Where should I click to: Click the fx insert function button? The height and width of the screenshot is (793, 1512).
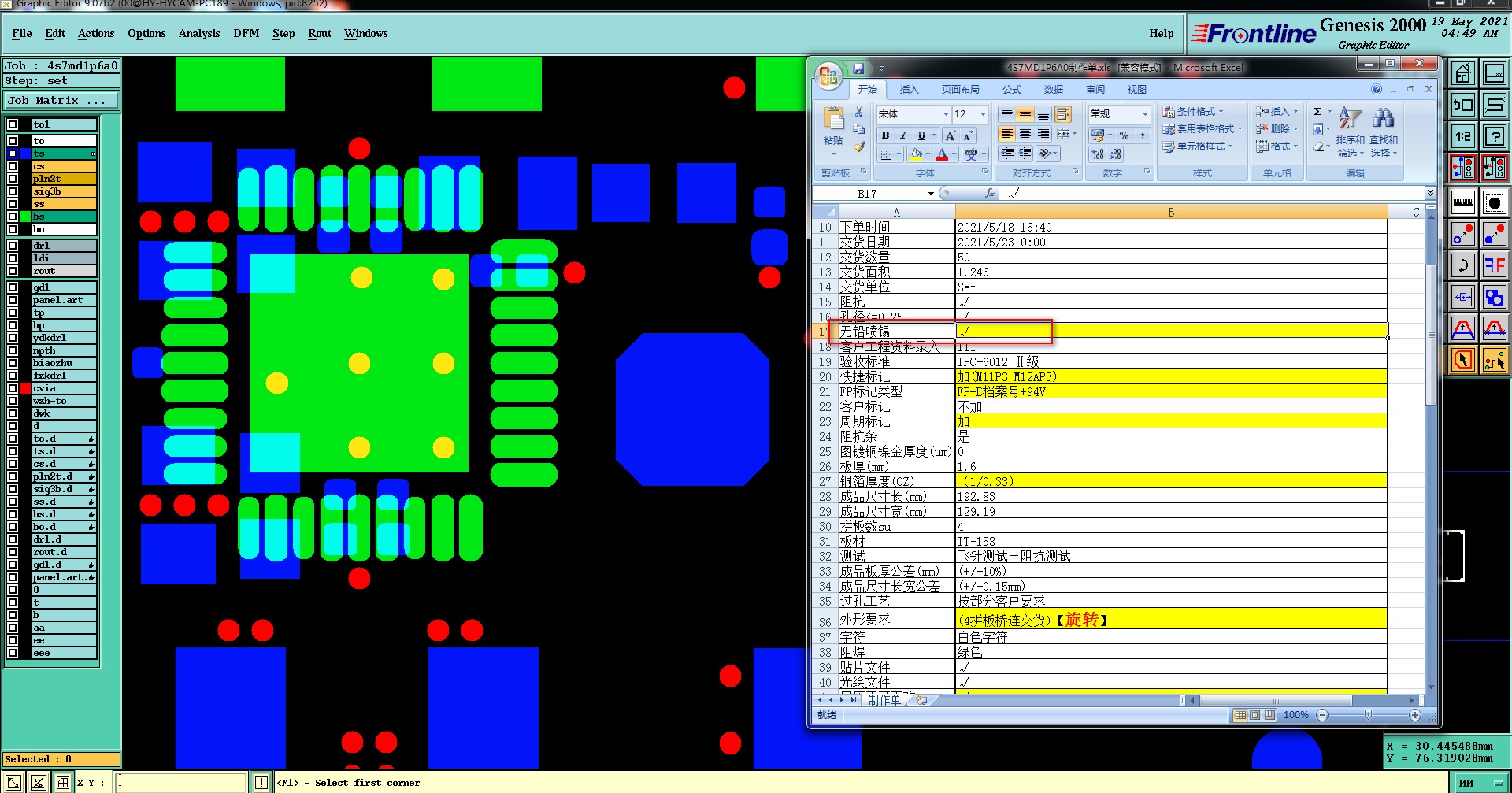click(990, 193)
